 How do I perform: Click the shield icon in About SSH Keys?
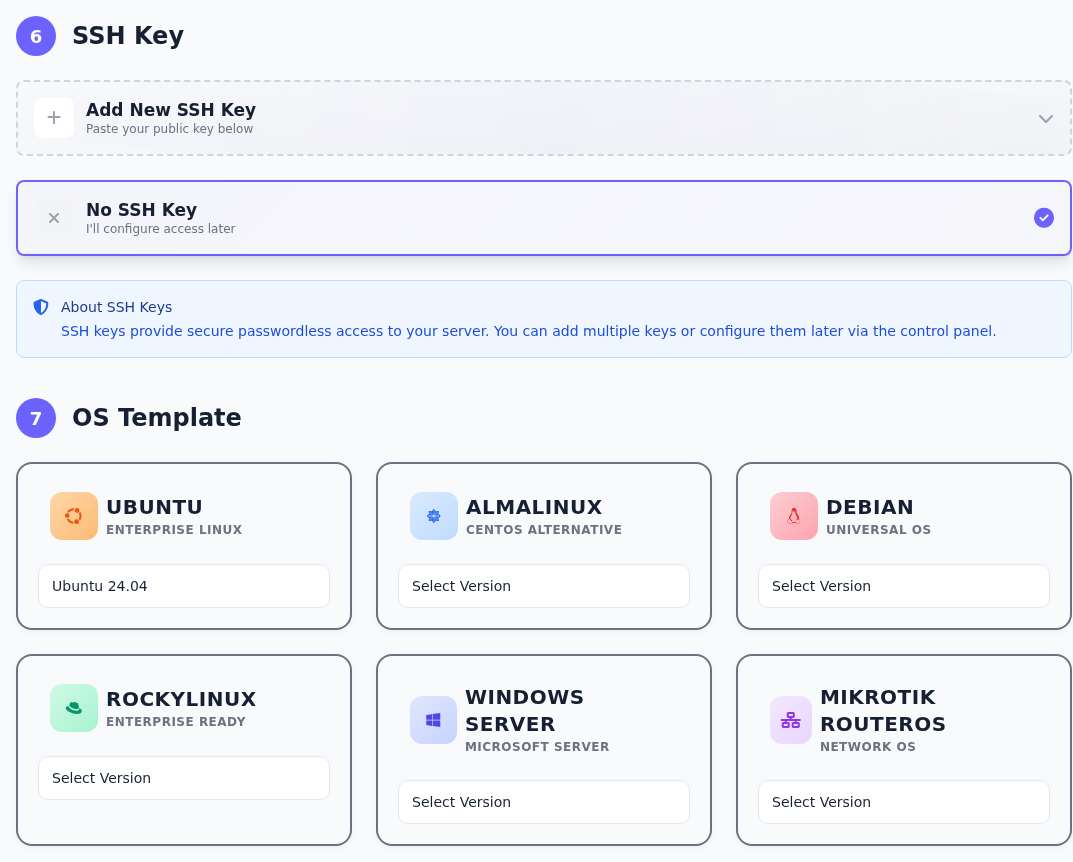(x=41, y=307)
